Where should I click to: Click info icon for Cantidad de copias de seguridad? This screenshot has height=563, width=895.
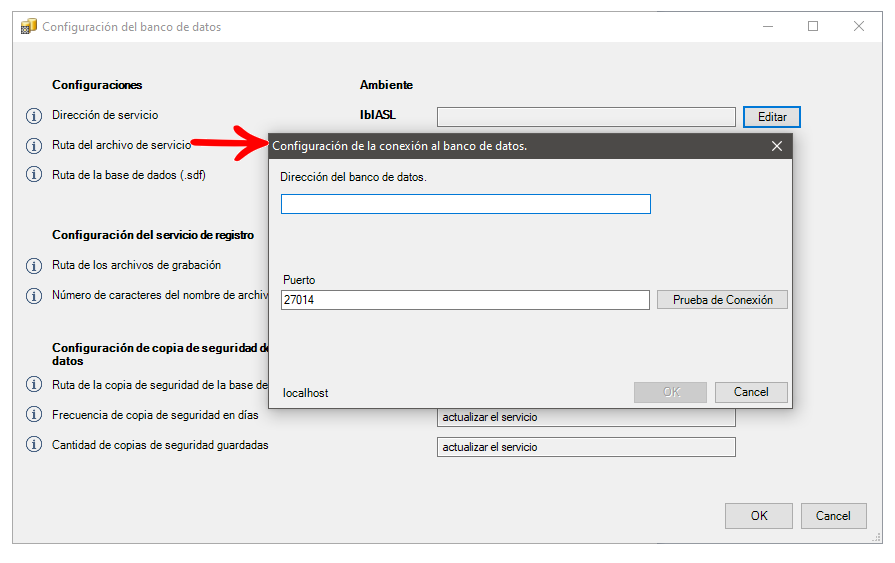click(33, 445)
